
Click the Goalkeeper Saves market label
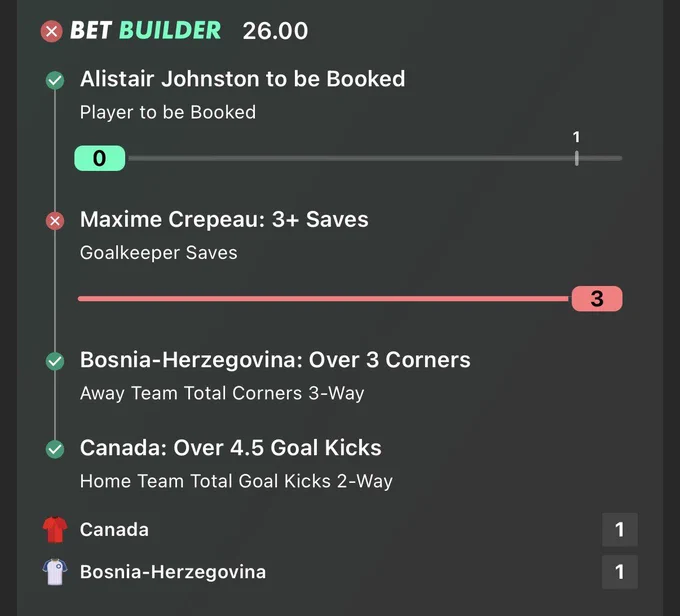click(x=159, y=253)
